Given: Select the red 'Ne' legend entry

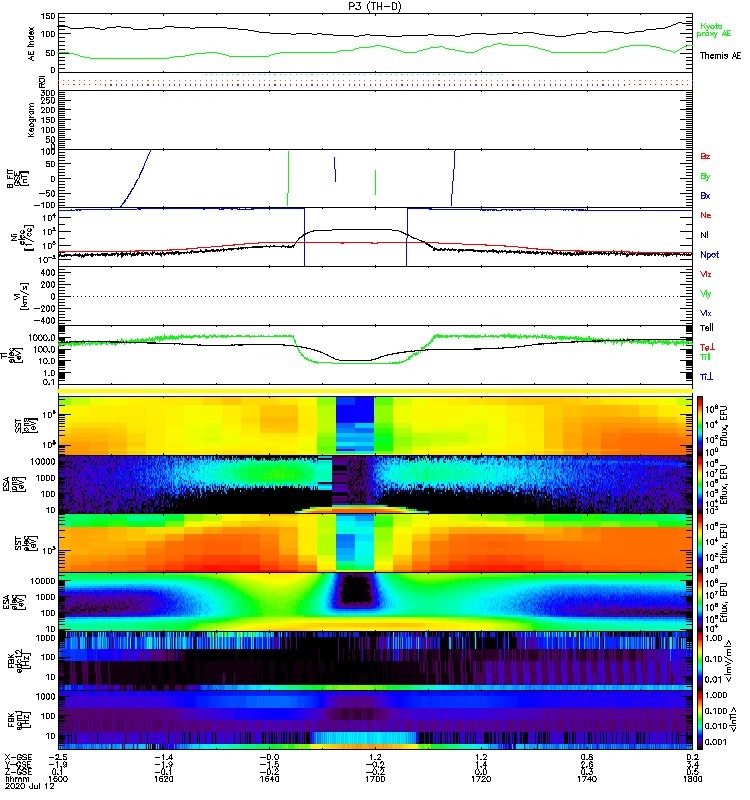Looking at the screenshot, I should pos(705,215).
